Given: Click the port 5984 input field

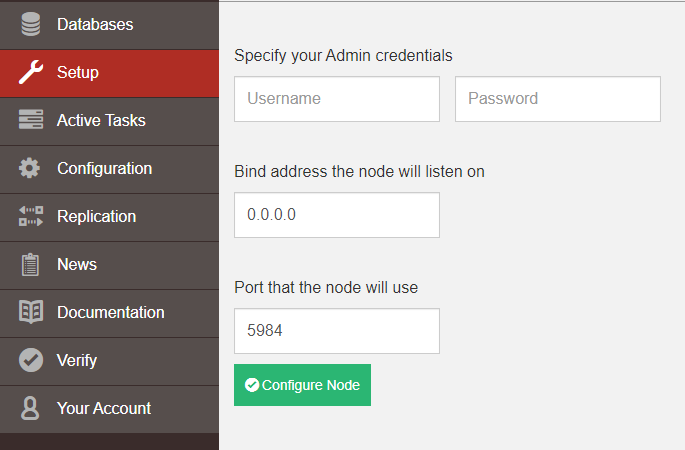Looking at the screenshot, I should (x=337, y=331).
